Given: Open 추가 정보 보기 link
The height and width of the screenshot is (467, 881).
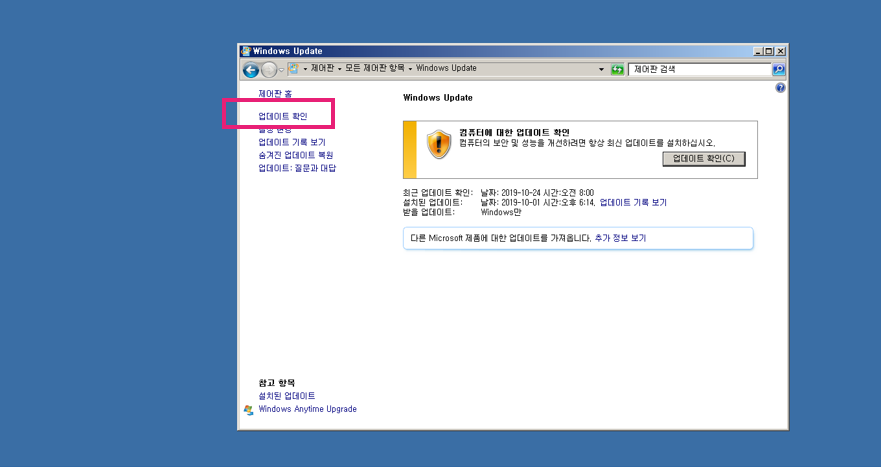Looking at the screenshot, I should 620,238.
